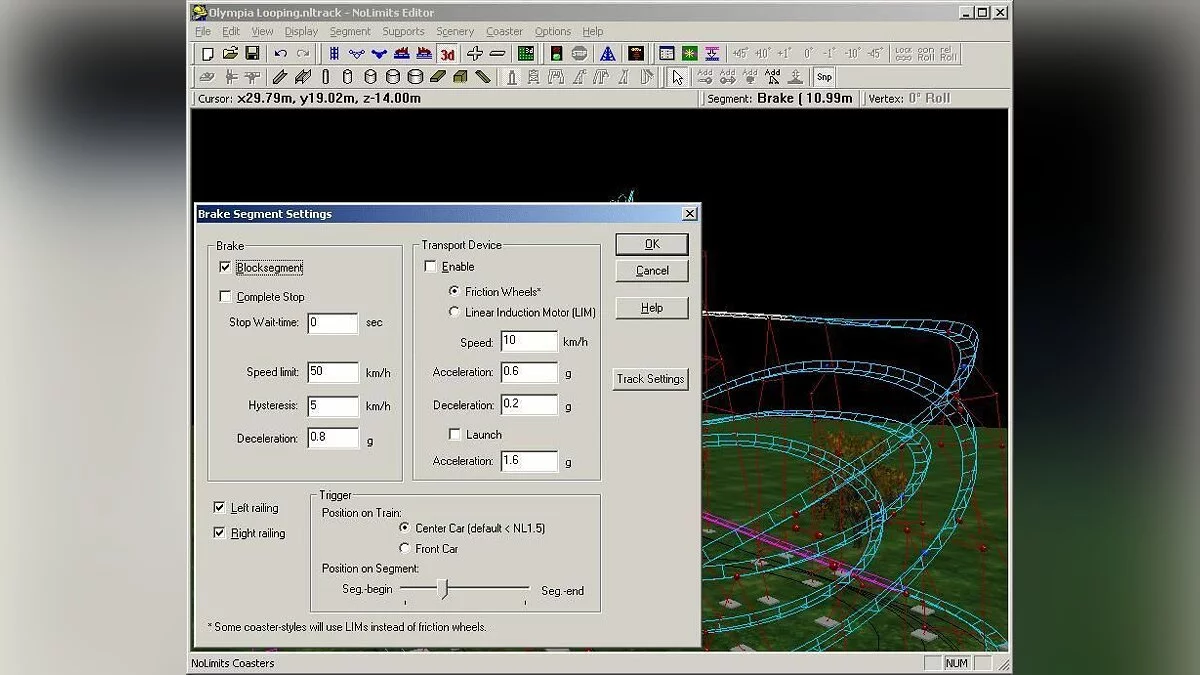The height and width of the screenshot is (675, 1200).
Task: Undo the last action with the toolbar arrow
Action: click(280, 53)
